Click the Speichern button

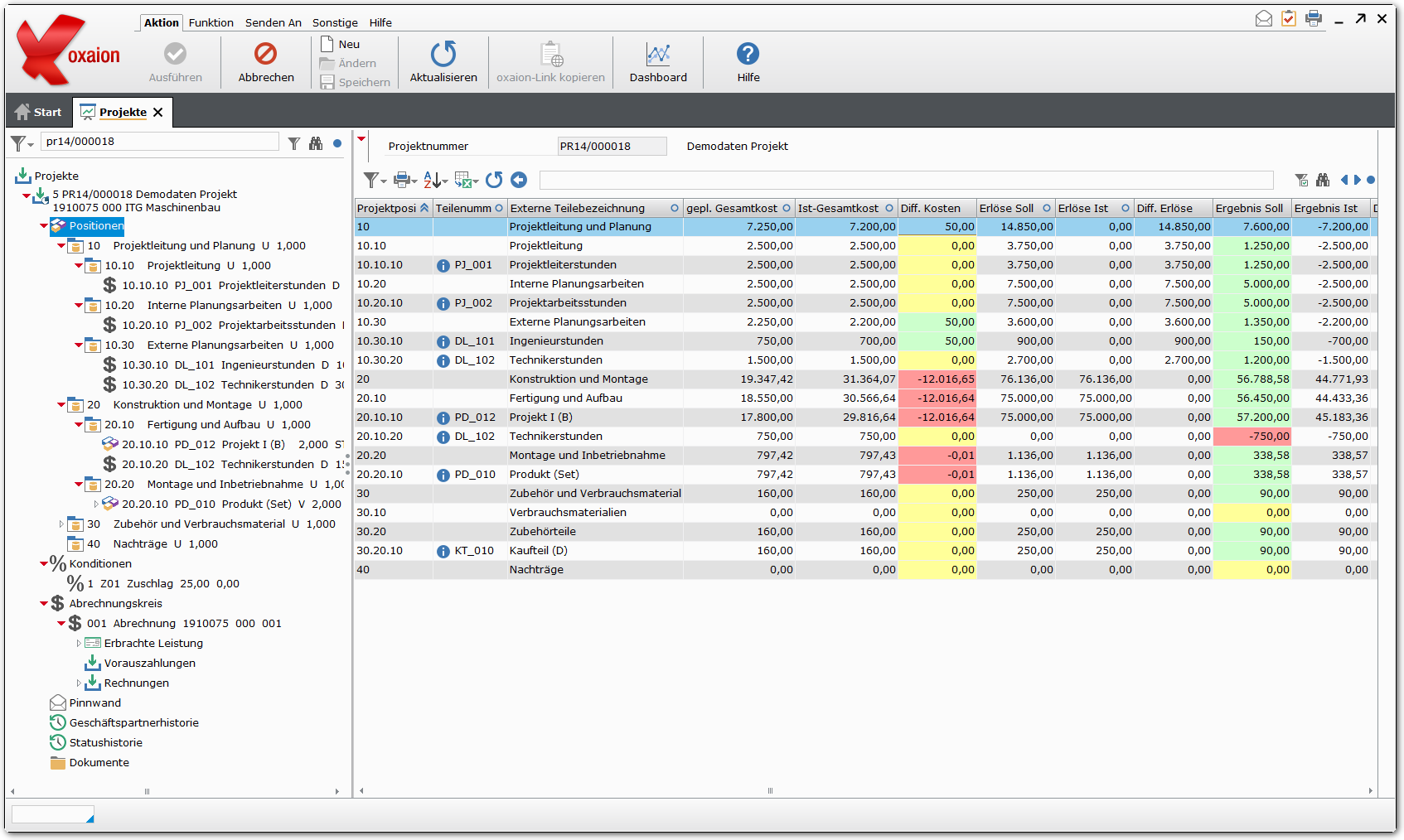click(355, 82)
